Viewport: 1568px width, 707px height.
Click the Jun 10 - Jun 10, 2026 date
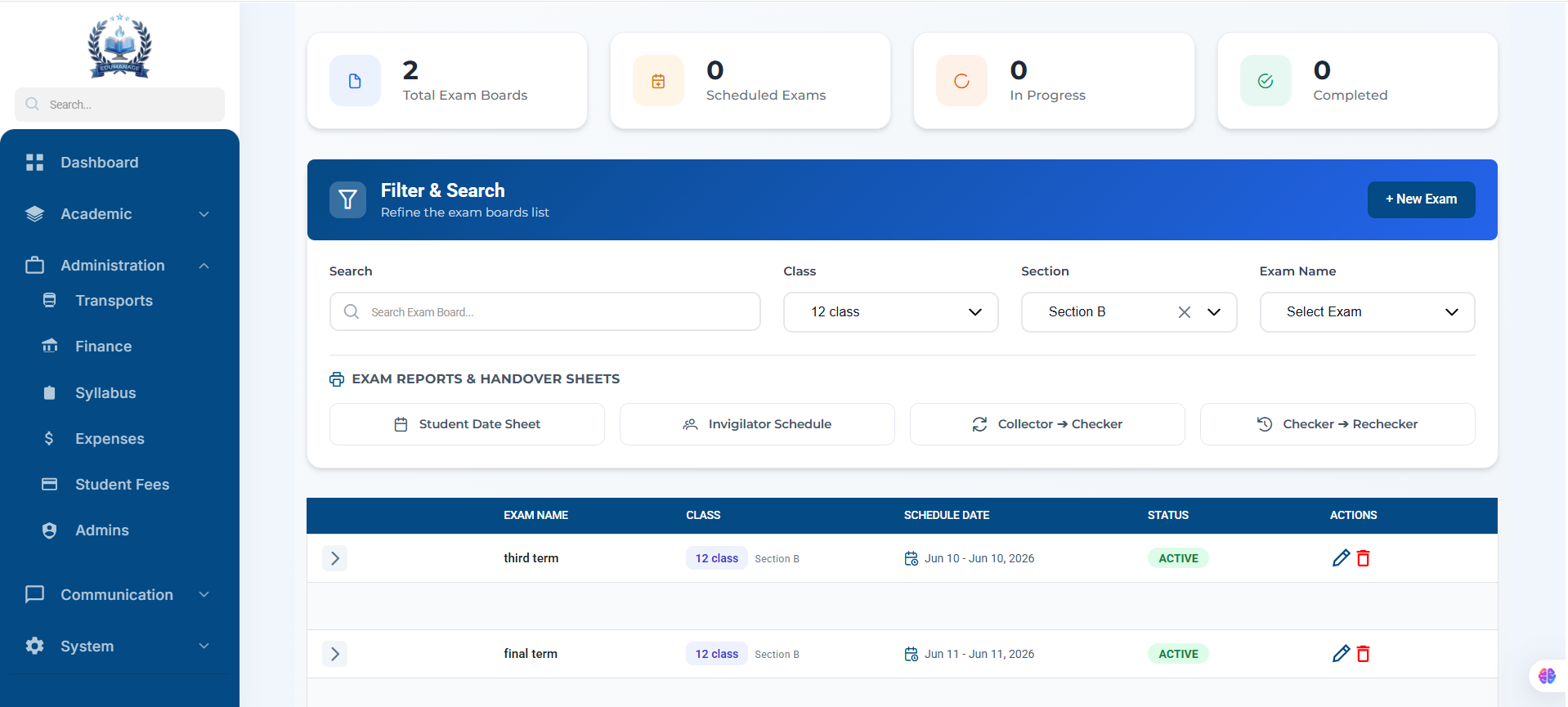point(979,558)
